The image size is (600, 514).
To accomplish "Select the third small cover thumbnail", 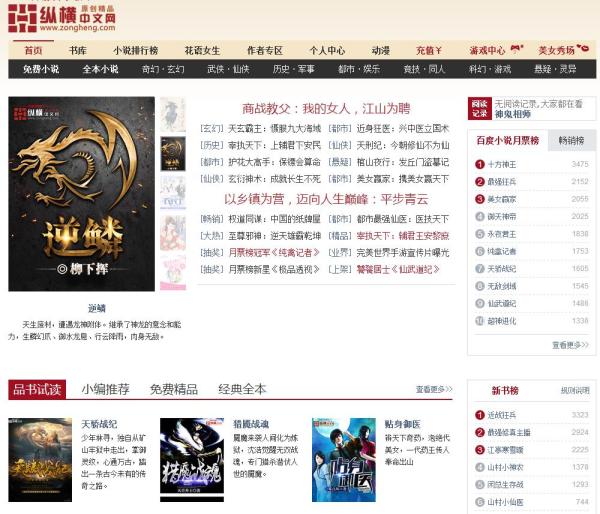I will pos(173,193).
